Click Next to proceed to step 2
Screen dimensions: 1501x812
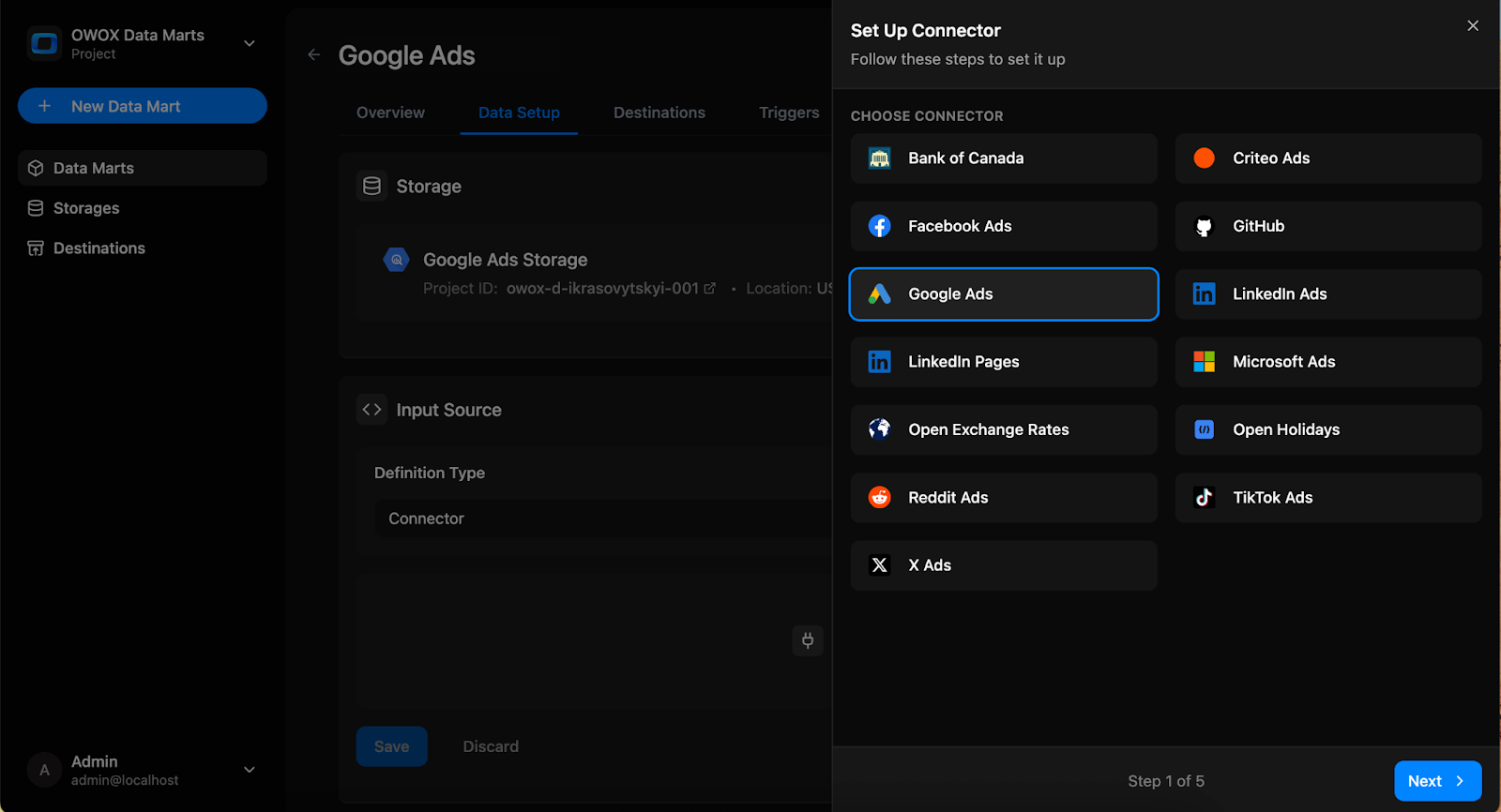(1438, 781)
